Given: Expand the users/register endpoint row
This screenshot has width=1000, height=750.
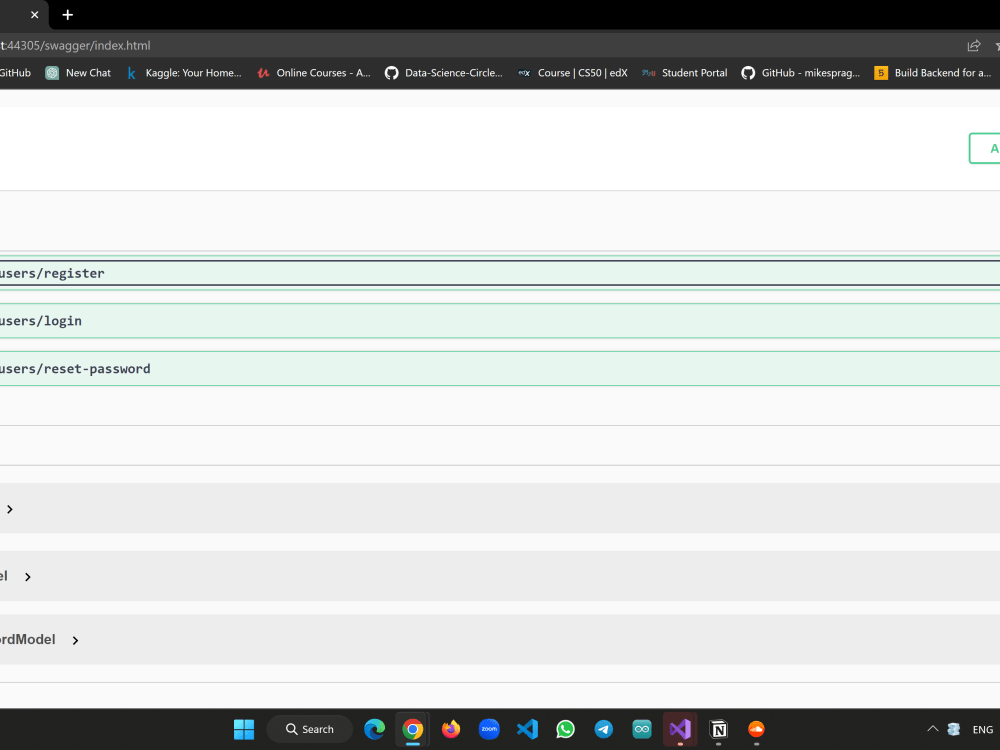Looking at the screenshot, I should [400, 272].
